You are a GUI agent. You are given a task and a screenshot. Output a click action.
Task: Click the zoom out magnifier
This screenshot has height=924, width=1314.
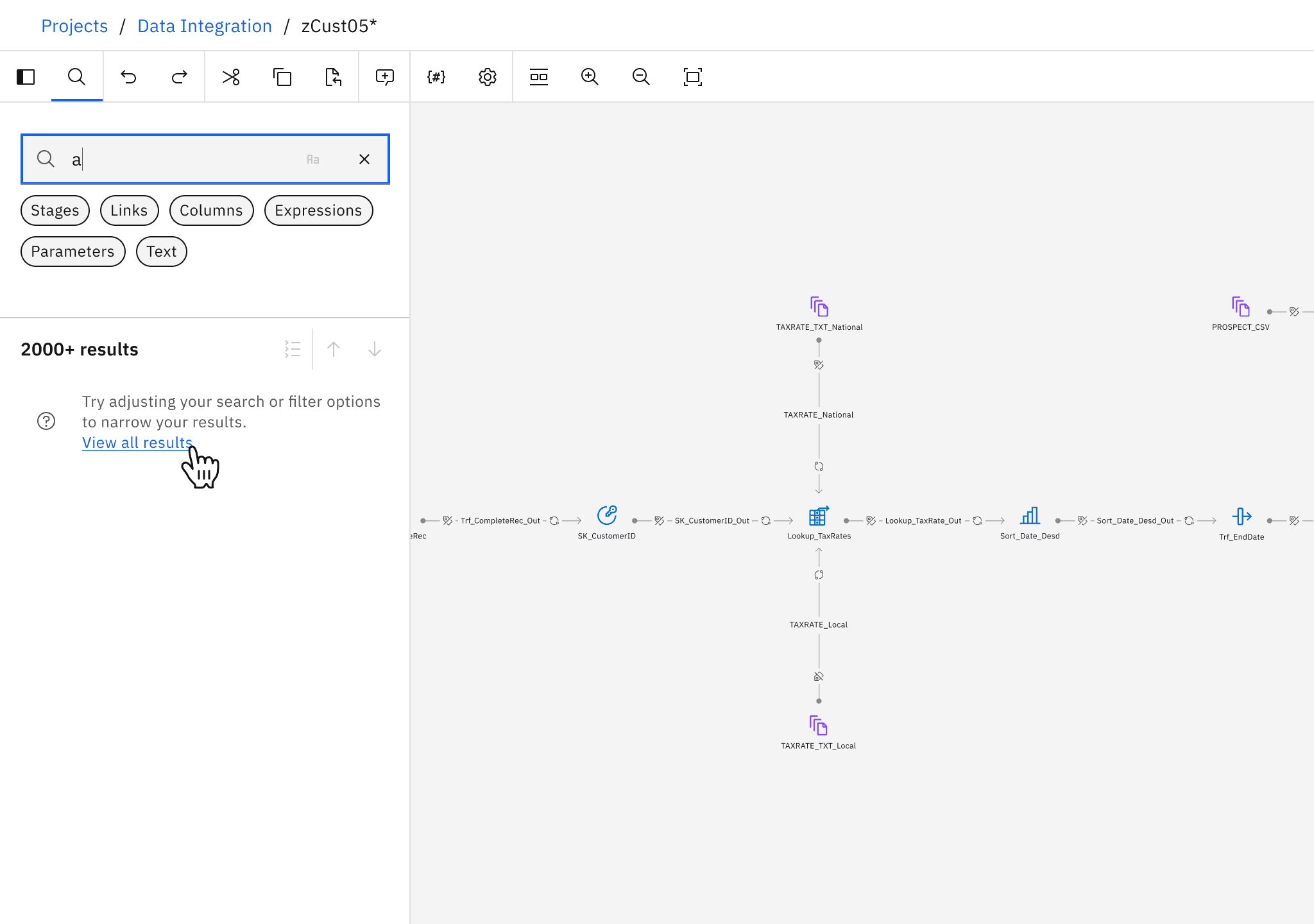coord(641,77)
